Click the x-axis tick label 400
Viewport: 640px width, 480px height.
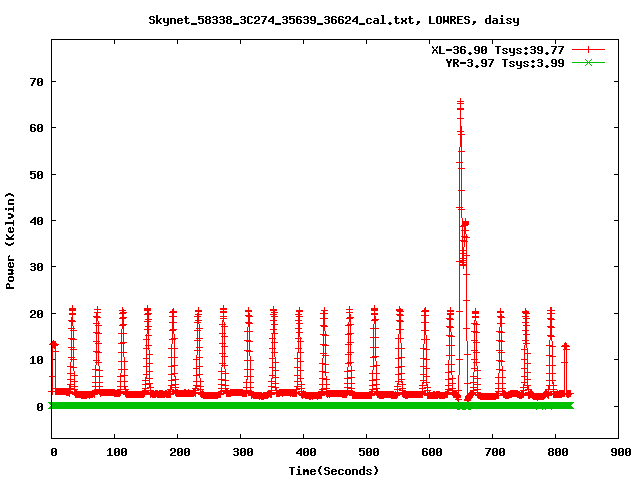point(306,452)
